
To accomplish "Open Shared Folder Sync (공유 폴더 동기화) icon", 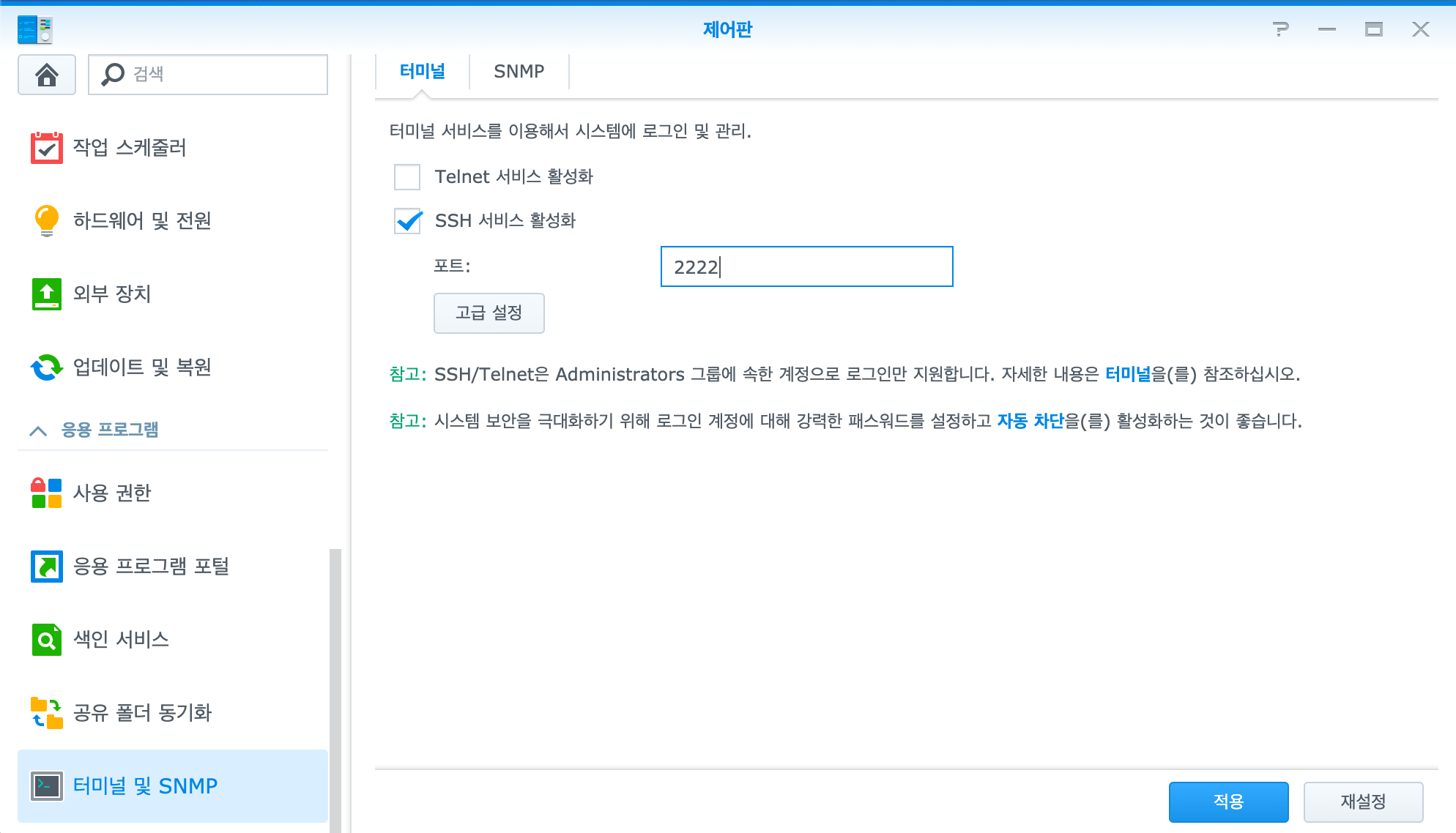I will (x=47, y=713).
